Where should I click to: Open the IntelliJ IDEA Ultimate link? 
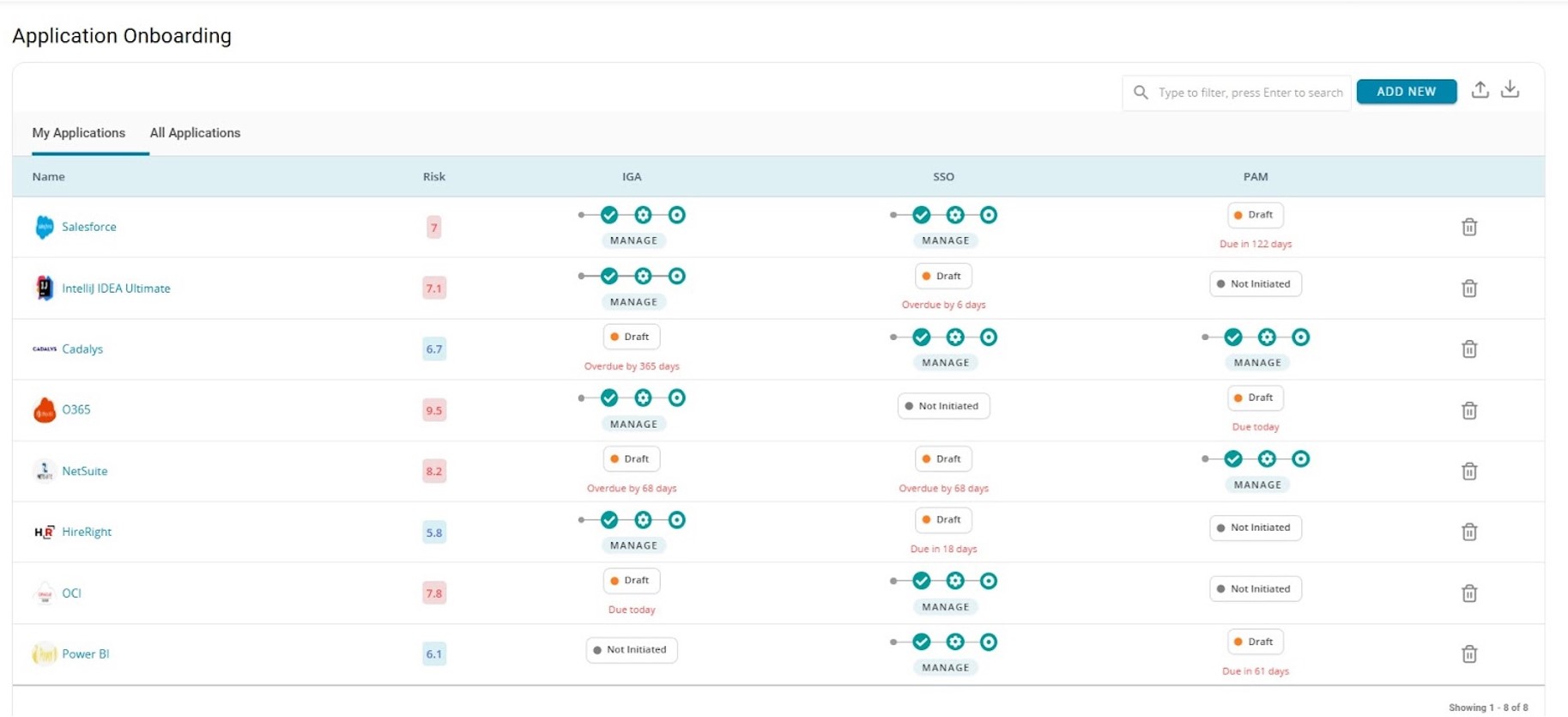116,288
